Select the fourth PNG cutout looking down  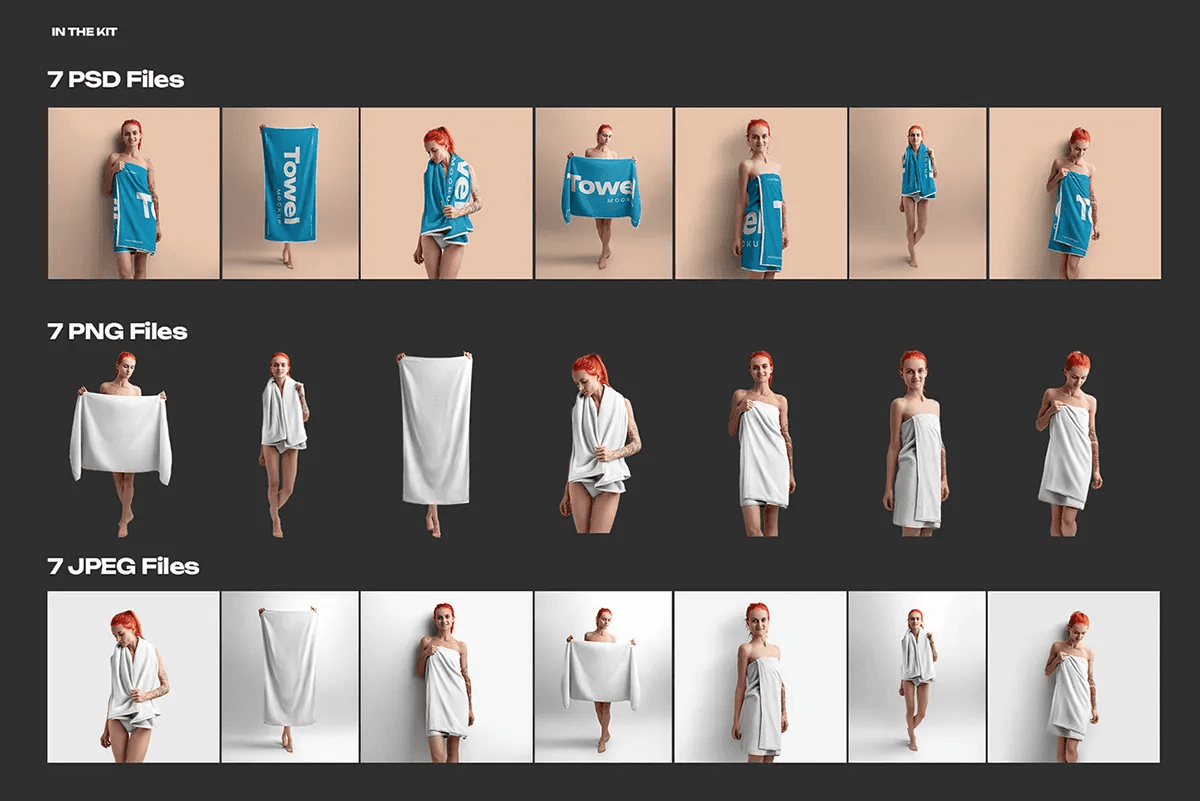pyautogui.click(x=599, y=441)
